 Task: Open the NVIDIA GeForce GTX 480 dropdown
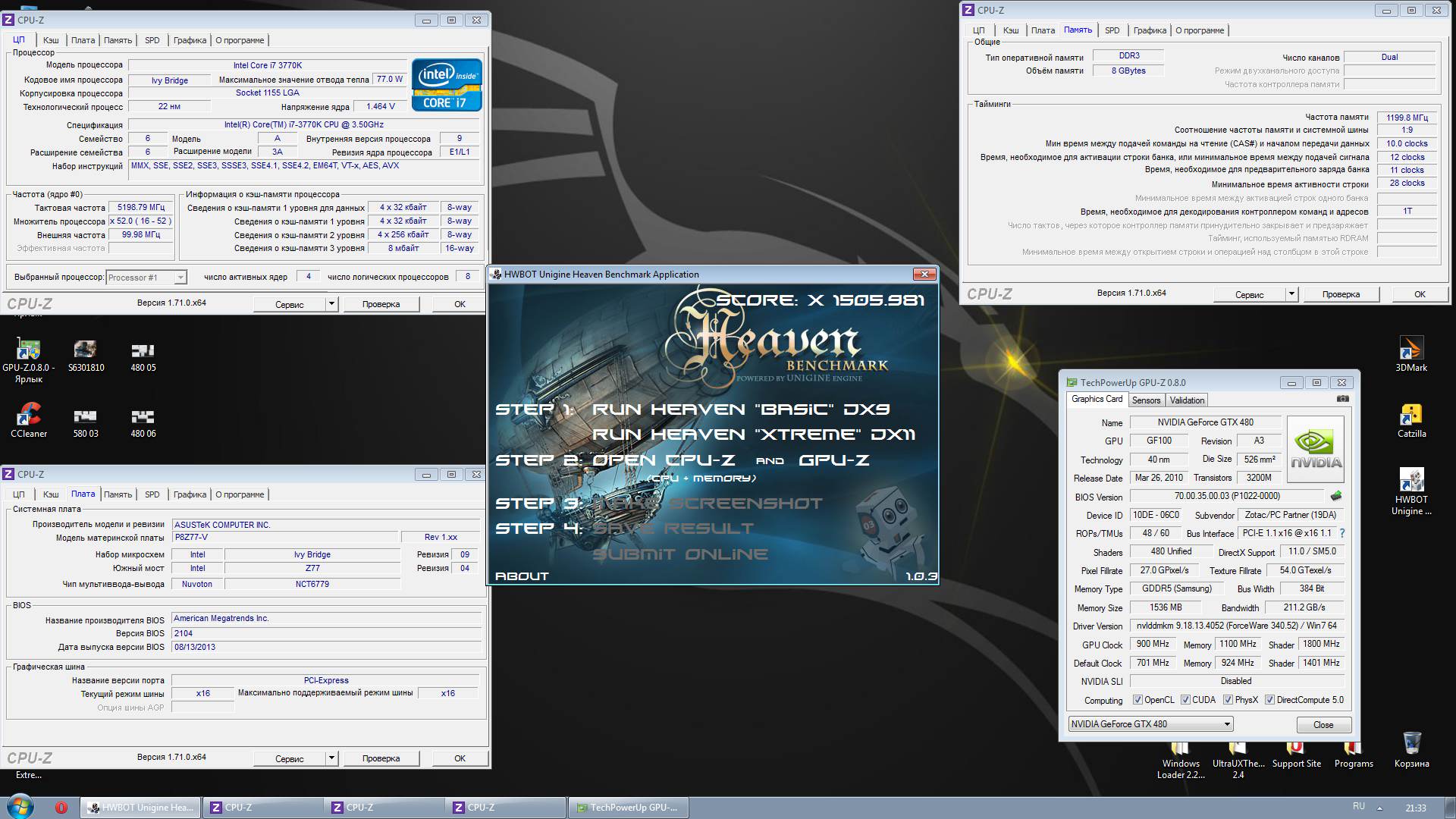[x=1150, y=724]
